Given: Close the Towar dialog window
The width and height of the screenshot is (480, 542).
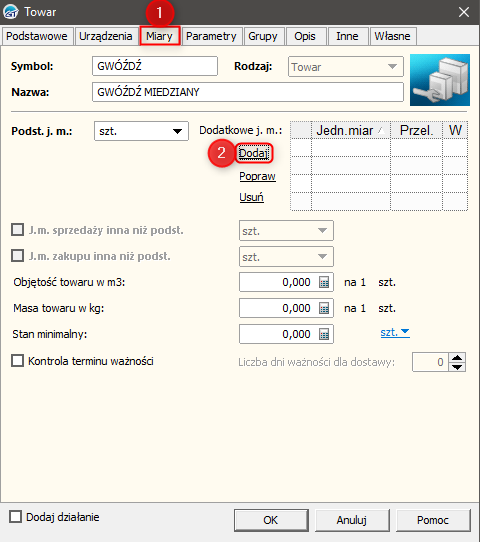Looking at the screenshot, I should [464, 12].
